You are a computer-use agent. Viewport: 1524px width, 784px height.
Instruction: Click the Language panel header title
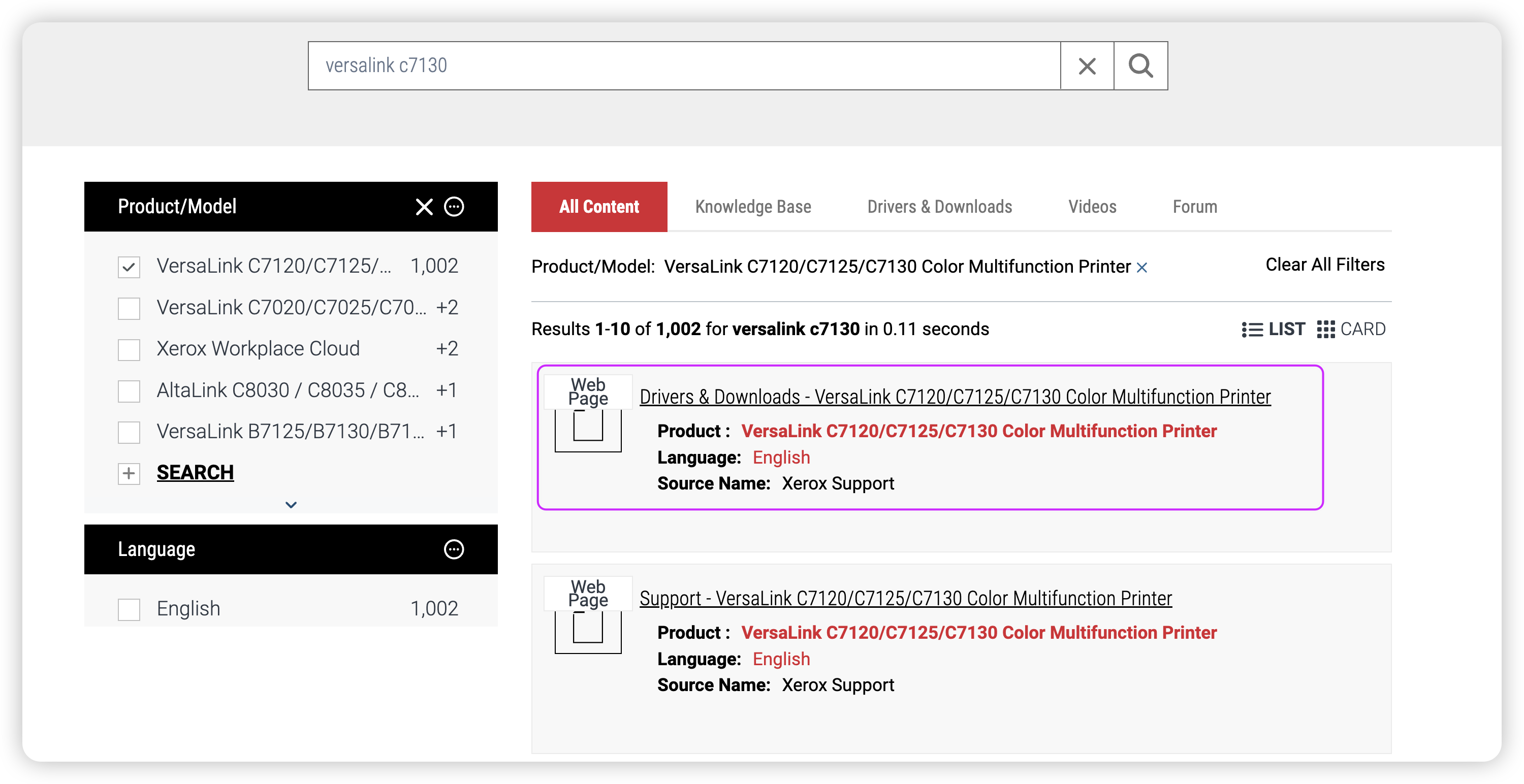click(x=156, y=549)
